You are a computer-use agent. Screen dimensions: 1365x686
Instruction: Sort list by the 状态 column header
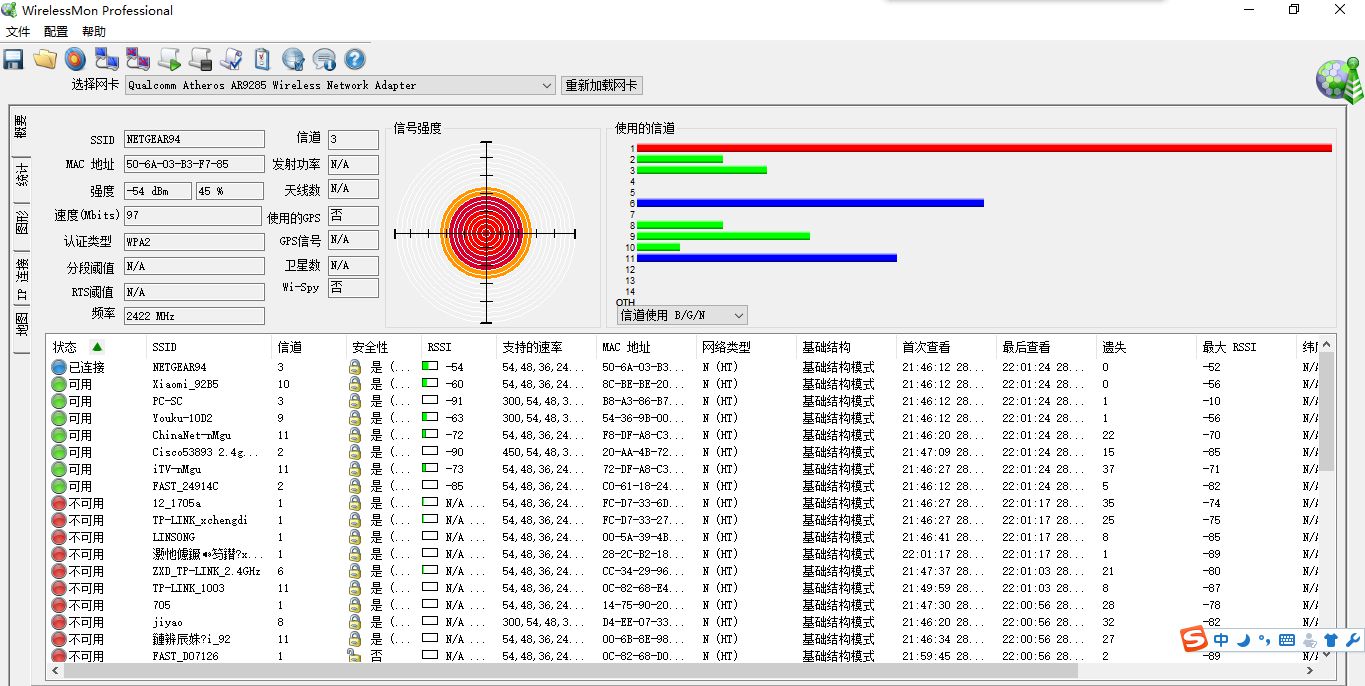pyautogui.click(x=65, y=347)
